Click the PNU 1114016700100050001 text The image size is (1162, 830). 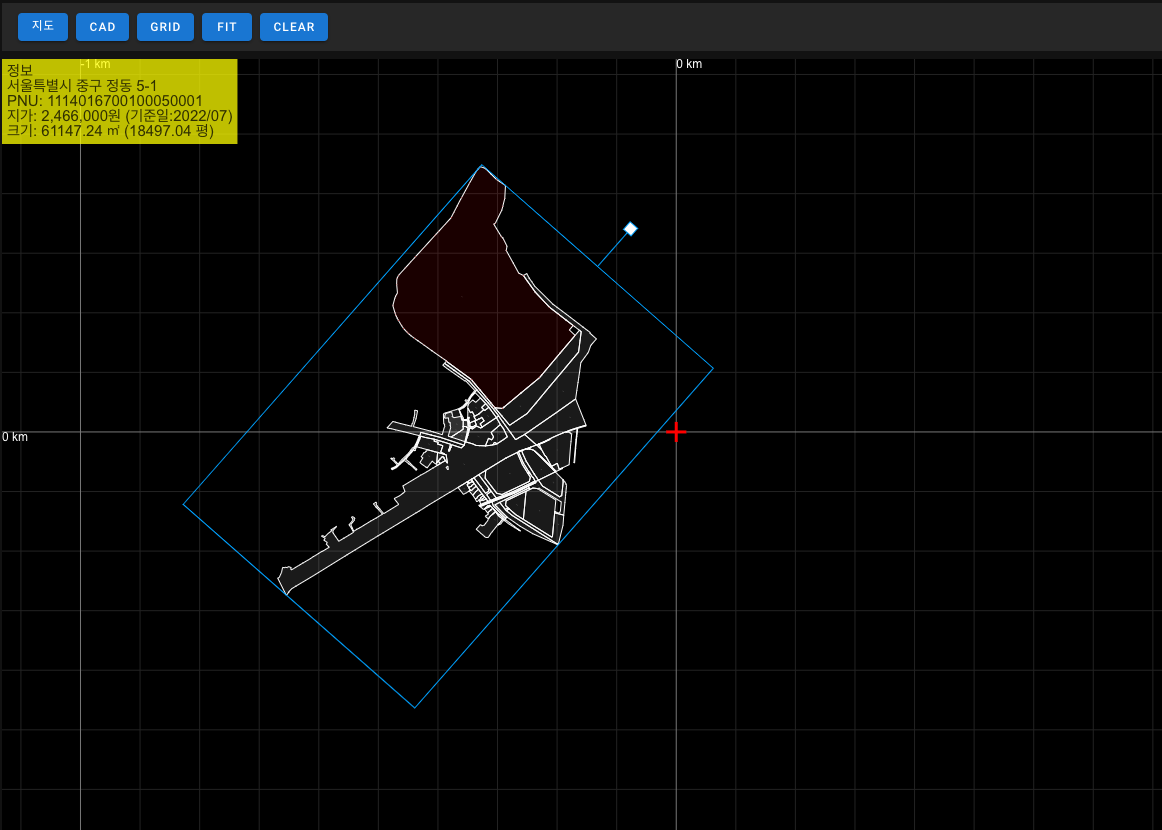pyautogui.click(x=104, y=101)
